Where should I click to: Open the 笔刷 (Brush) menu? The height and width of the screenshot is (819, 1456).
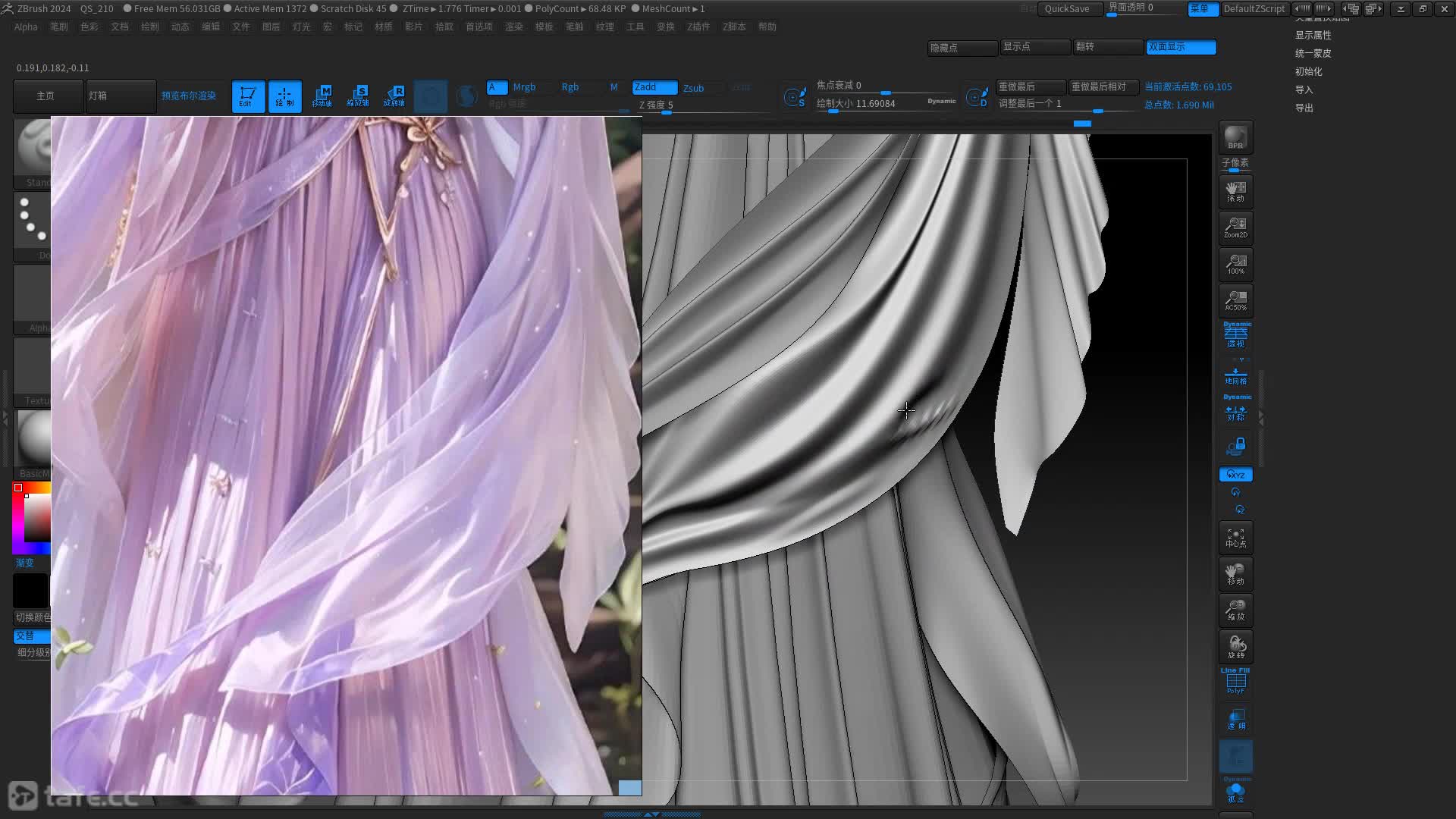[59, 27]
